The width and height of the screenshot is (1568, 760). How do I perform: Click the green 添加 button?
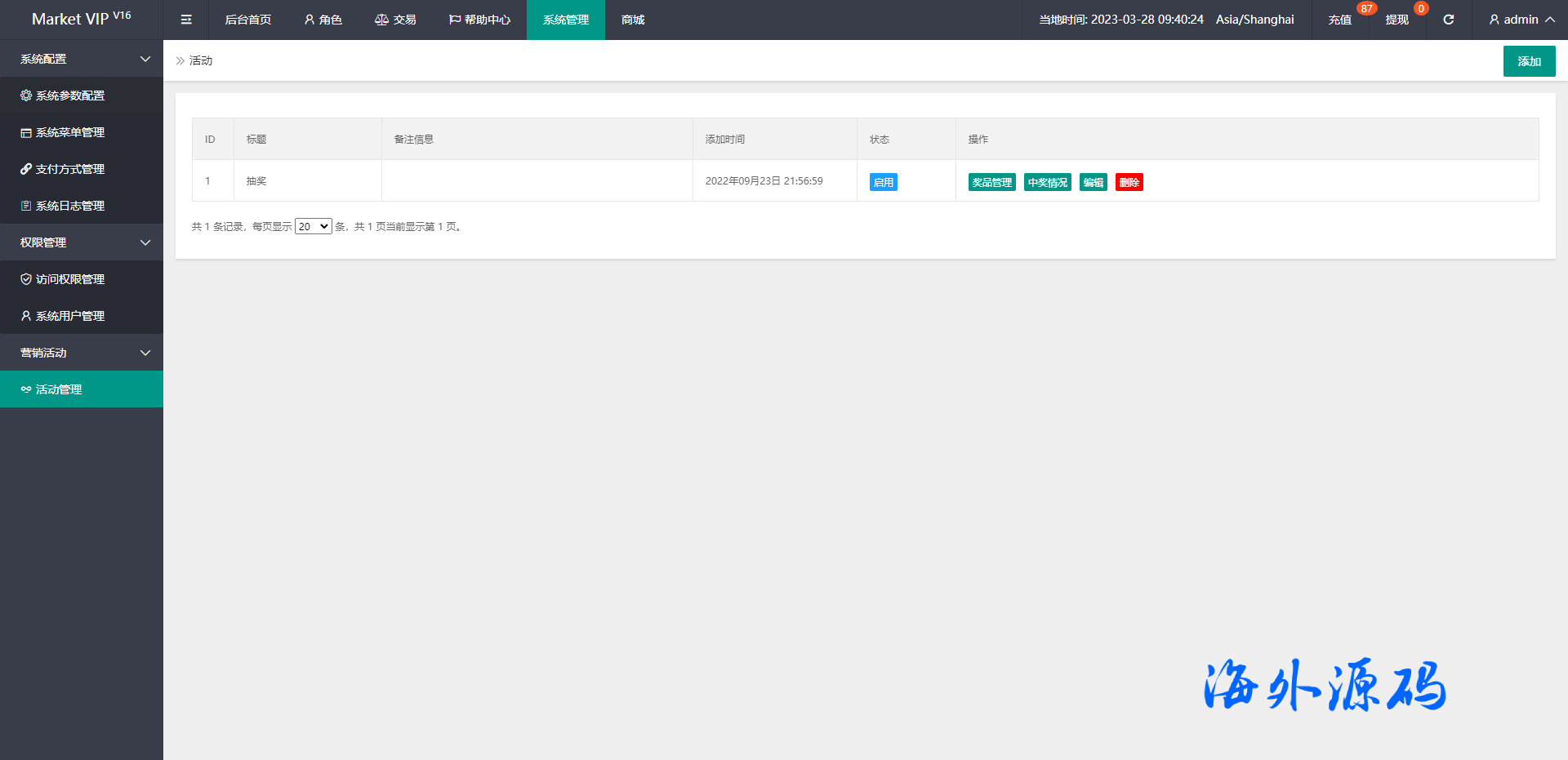(x=1529, y=61)
